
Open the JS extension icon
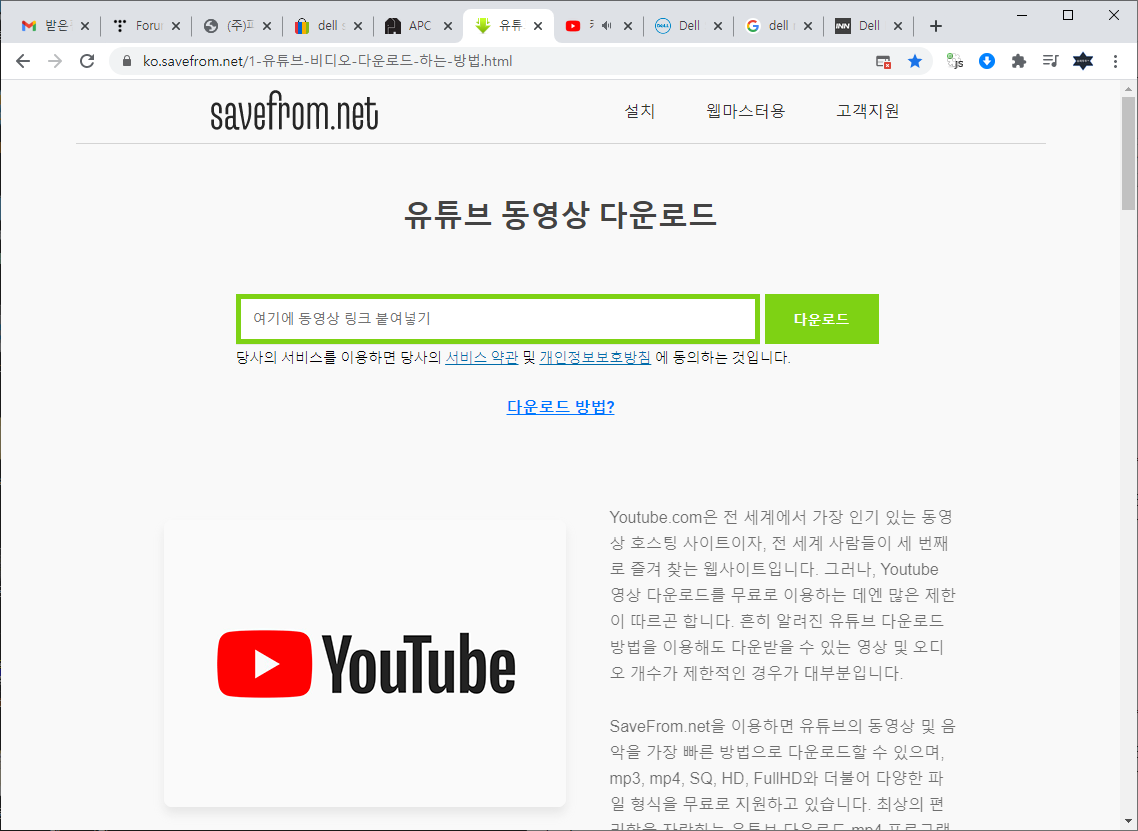click(x=955, y=61)
